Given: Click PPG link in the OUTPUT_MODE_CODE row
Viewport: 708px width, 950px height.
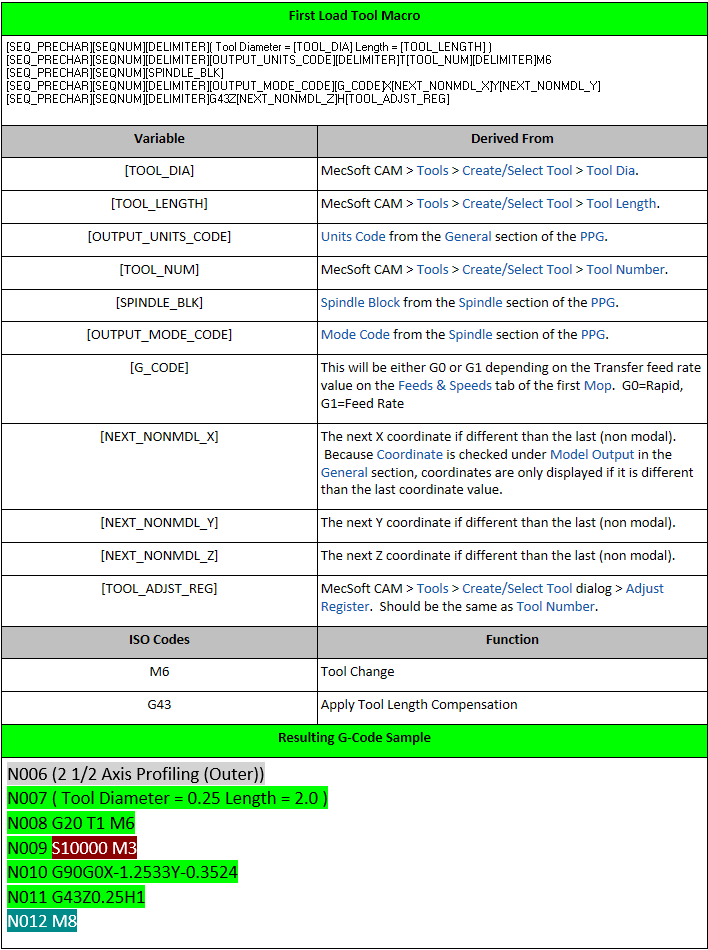Looking at the screenshot, I should pyautogui.click(x=593, y=335).
